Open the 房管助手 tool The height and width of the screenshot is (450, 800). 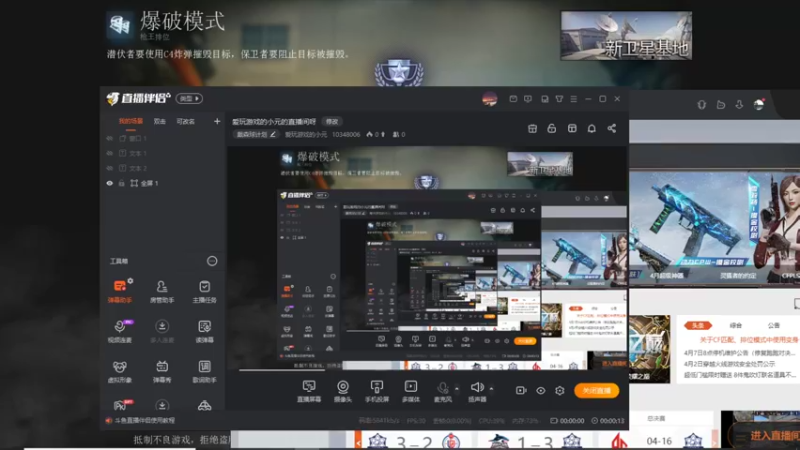click(162, 291)
